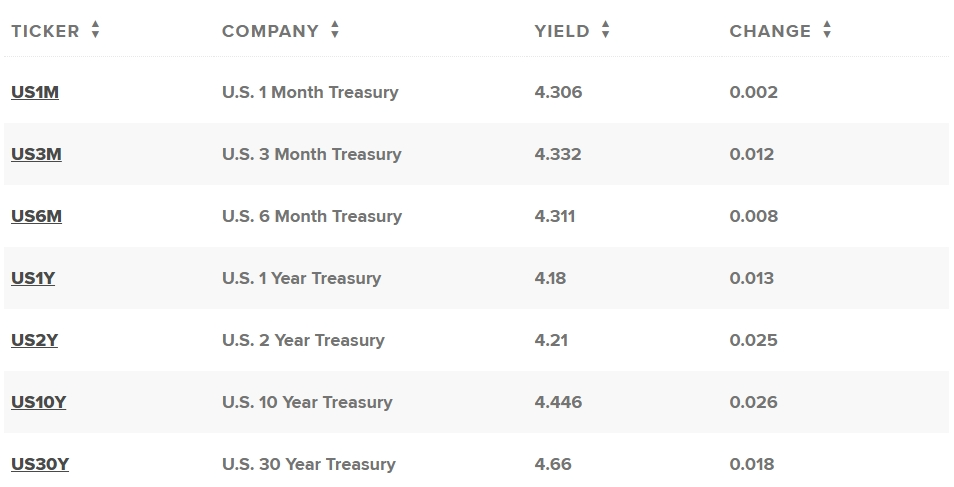The width and height of the screenshot is (954, 487).
Task: Sort table by Change column arrows
Action: click(x=826, y=29)
